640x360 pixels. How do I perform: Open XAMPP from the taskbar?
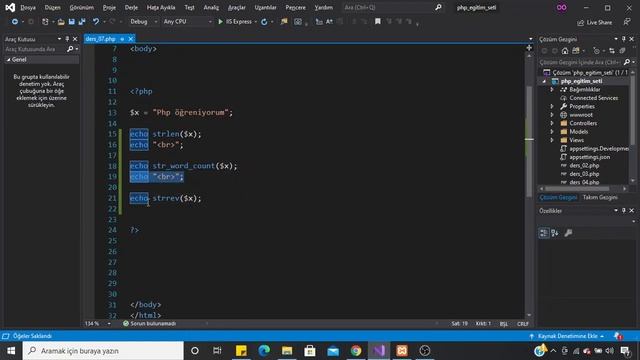pyautogui.click(x=402, y=351)
